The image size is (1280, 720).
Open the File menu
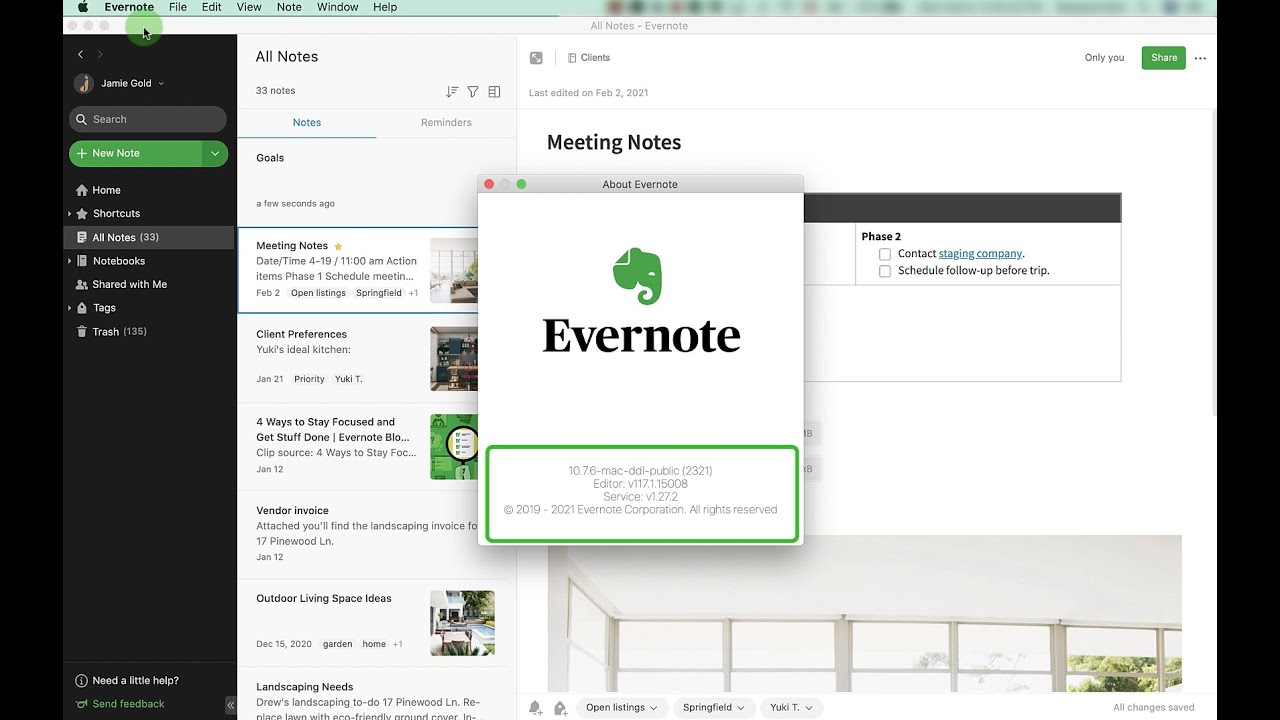(x=178, y=7)
